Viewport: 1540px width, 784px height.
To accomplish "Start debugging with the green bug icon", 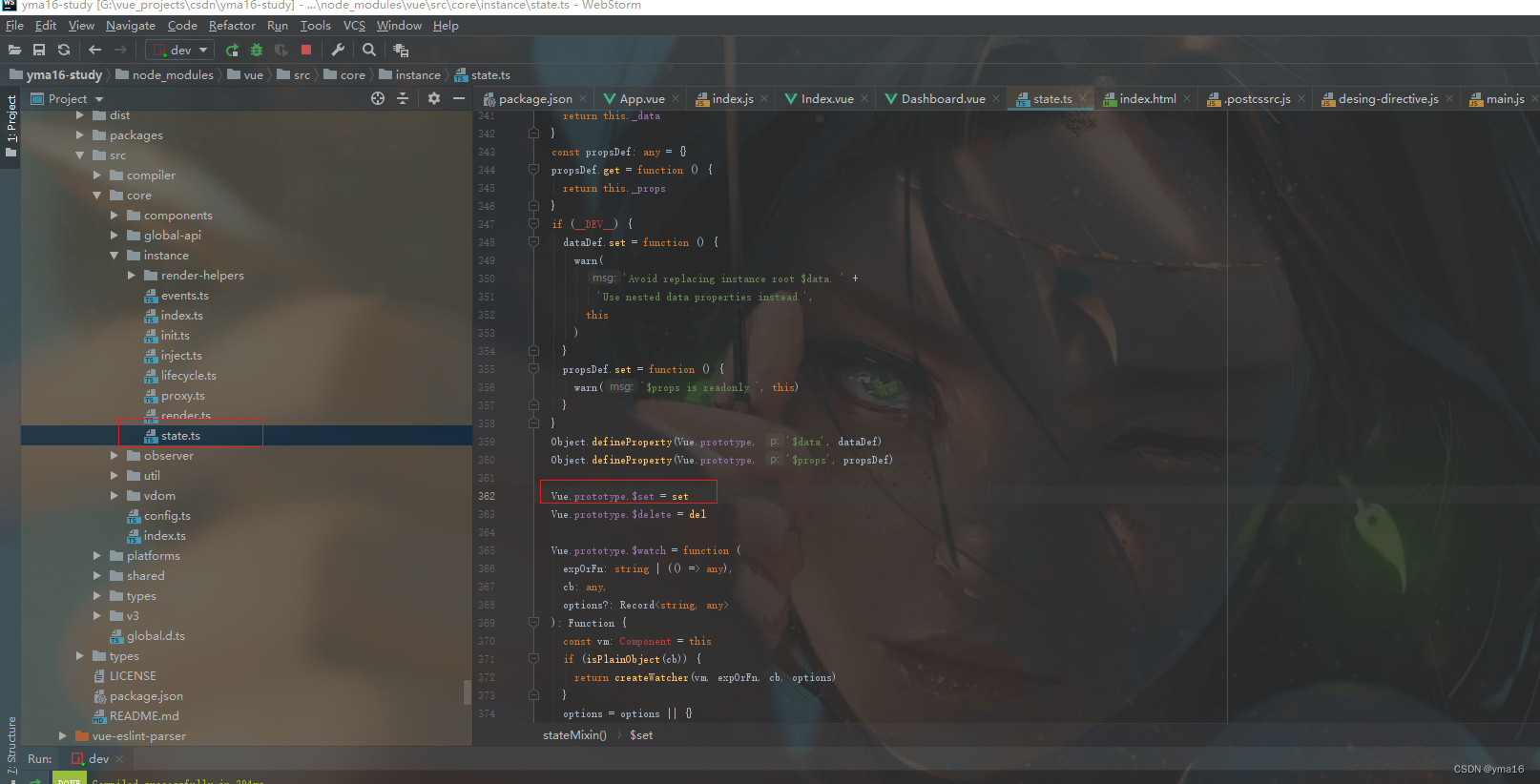I will pyautogui.click(x=257, y=50).
